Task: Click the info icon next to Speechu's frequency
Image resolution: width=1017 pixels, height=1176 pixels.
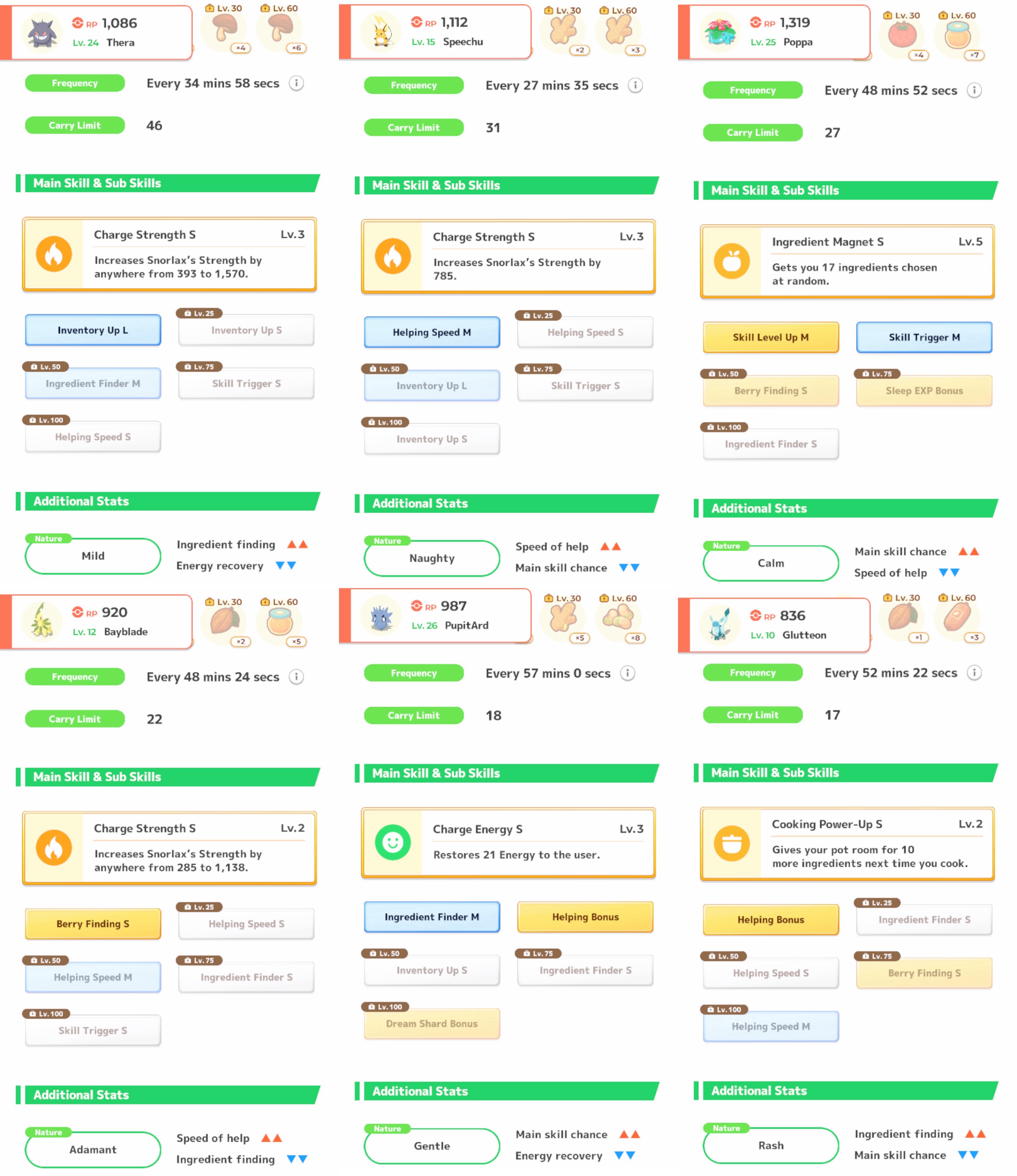Action: coord(635,86)
